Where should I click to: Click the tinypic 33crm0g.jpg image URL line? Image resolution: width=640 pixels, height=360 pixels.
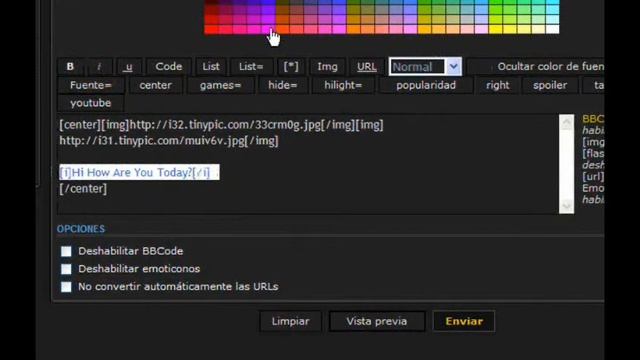[x=221, y=125]
